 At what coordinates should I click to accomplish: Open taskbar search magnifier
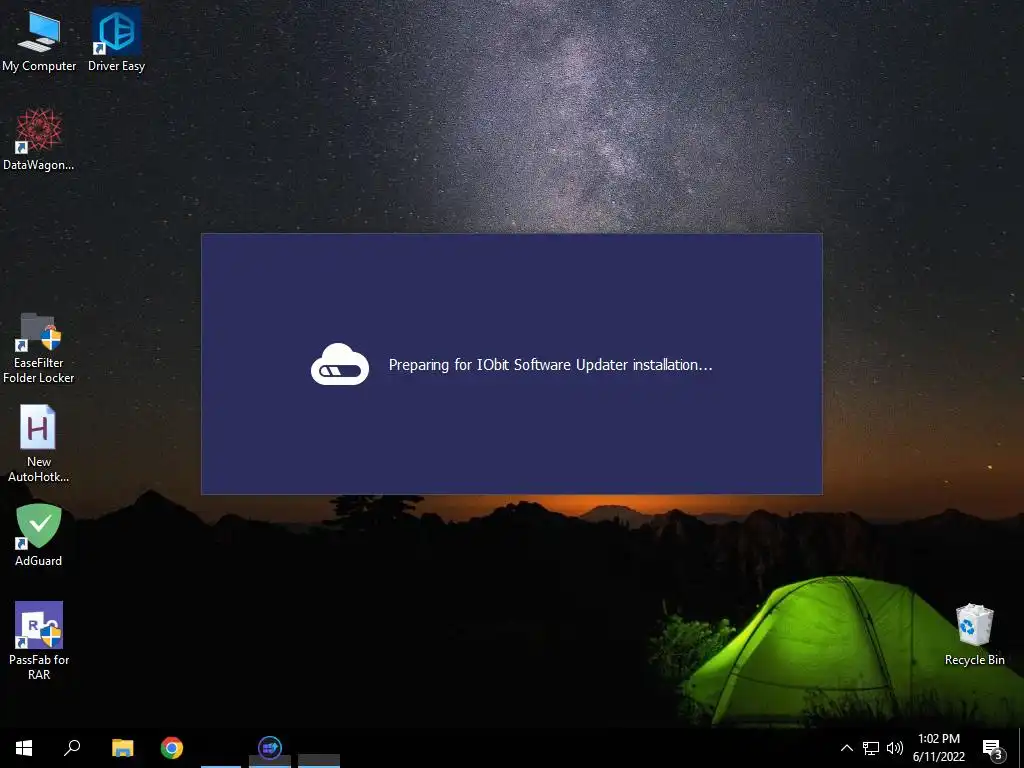[x=72, y=748]
